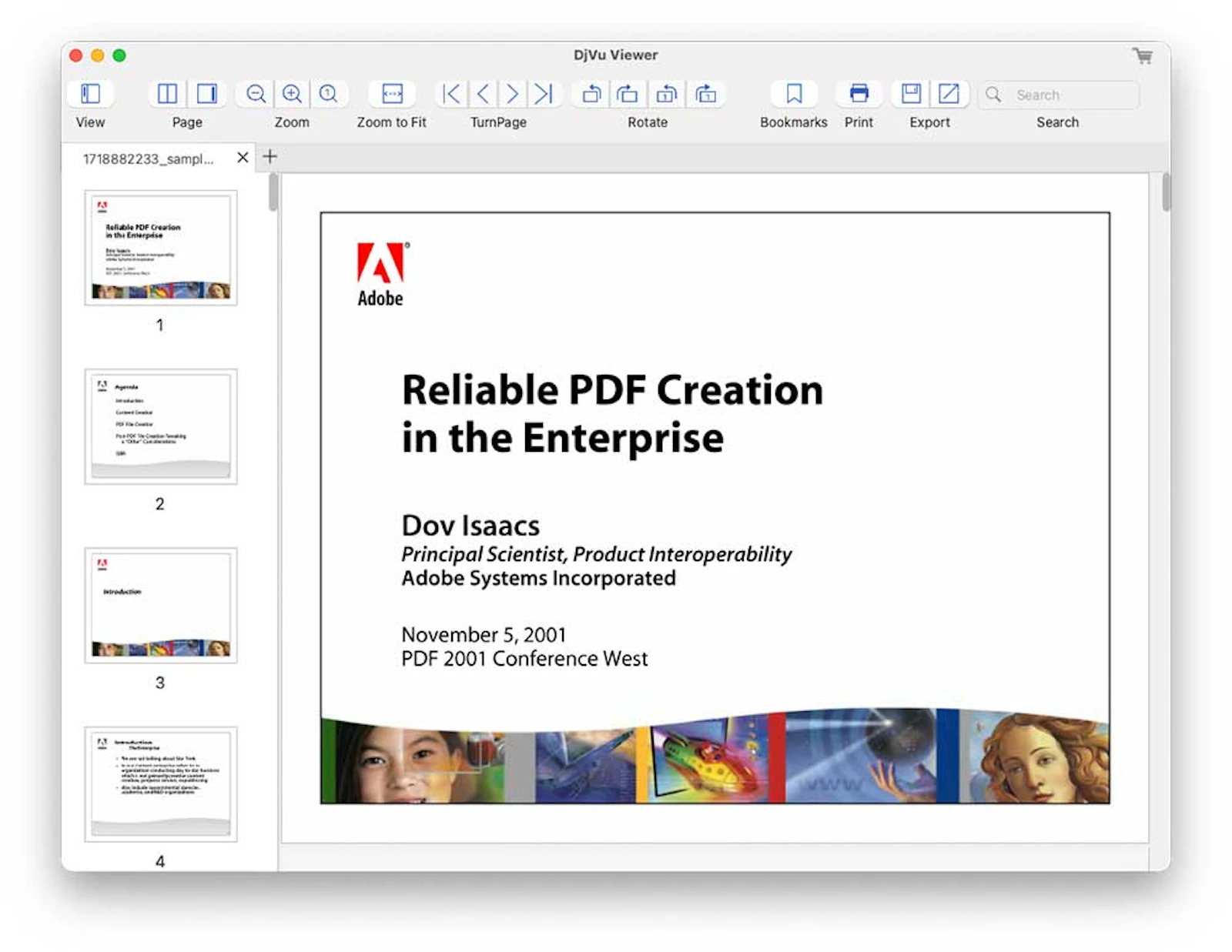Jump to last page icon
This screenshot has width=1232, height=952.
tap(544, 94)
